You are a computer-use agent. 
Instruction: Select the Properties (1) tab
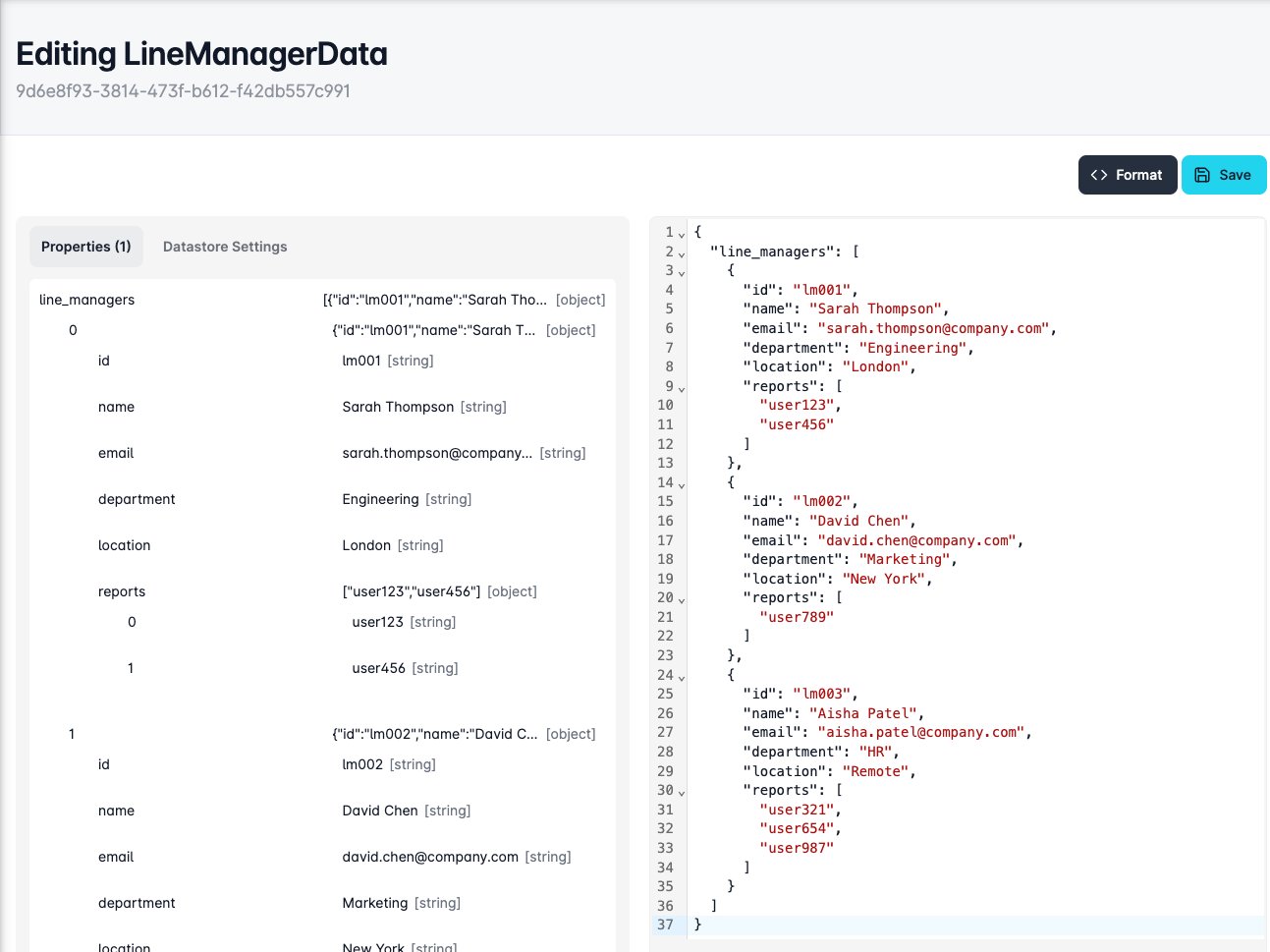(86, 247)
